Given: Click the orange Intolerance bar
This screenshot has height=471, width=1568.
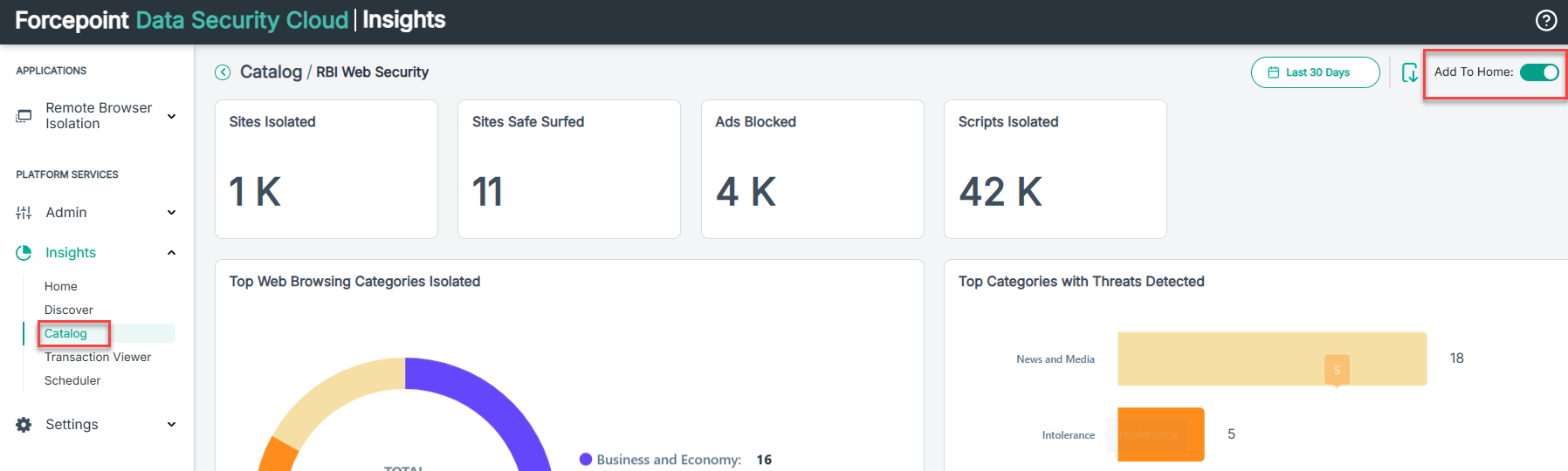Looking at the screenshot, I should click(1161, 434).
